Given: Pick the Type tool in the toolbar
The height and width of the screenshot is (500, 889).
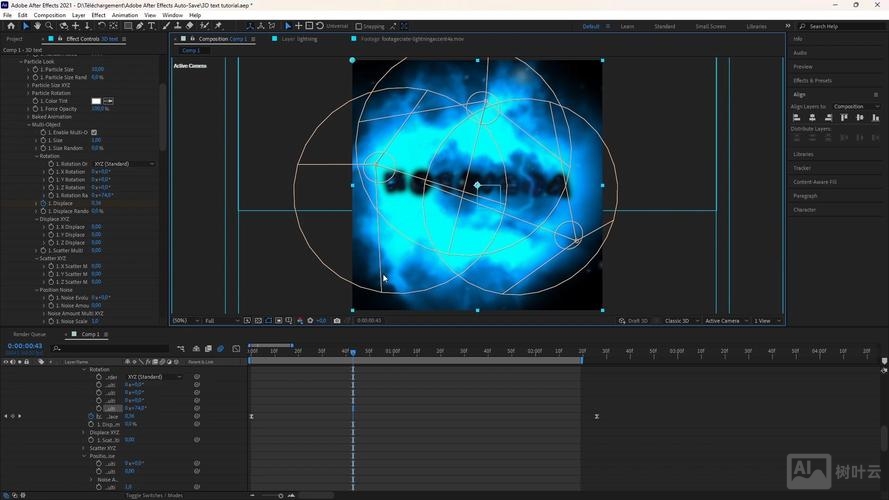Looking at the screenshot, I should click(151, 26).
